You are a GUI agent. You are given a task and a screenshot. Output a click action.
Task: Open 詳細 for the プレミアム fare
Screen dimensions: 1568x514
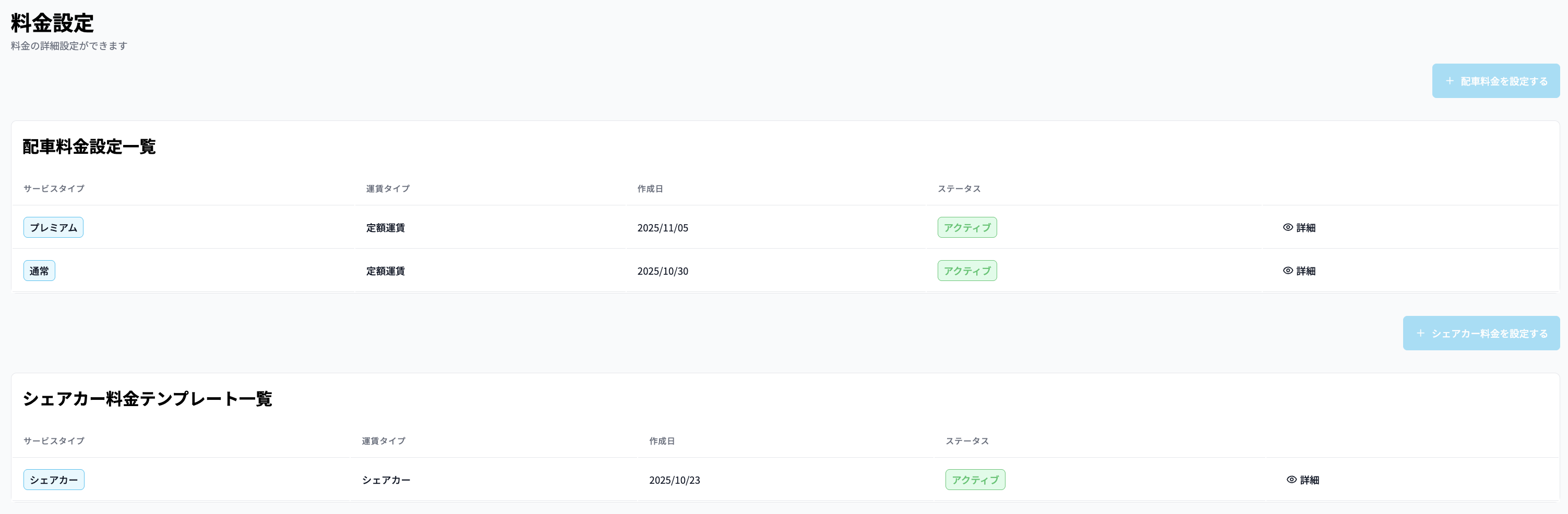point(1306,227)
